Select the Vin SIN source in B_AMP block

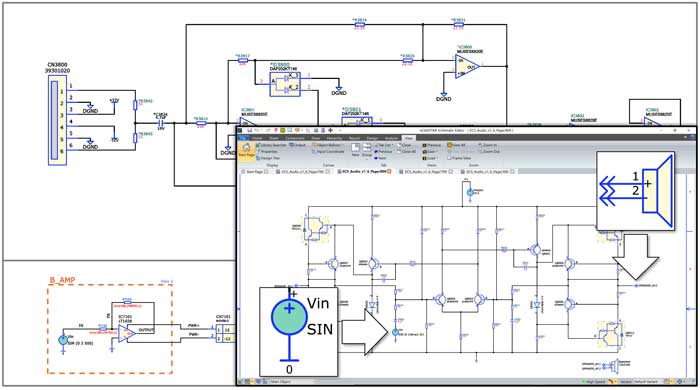[63, 340]
